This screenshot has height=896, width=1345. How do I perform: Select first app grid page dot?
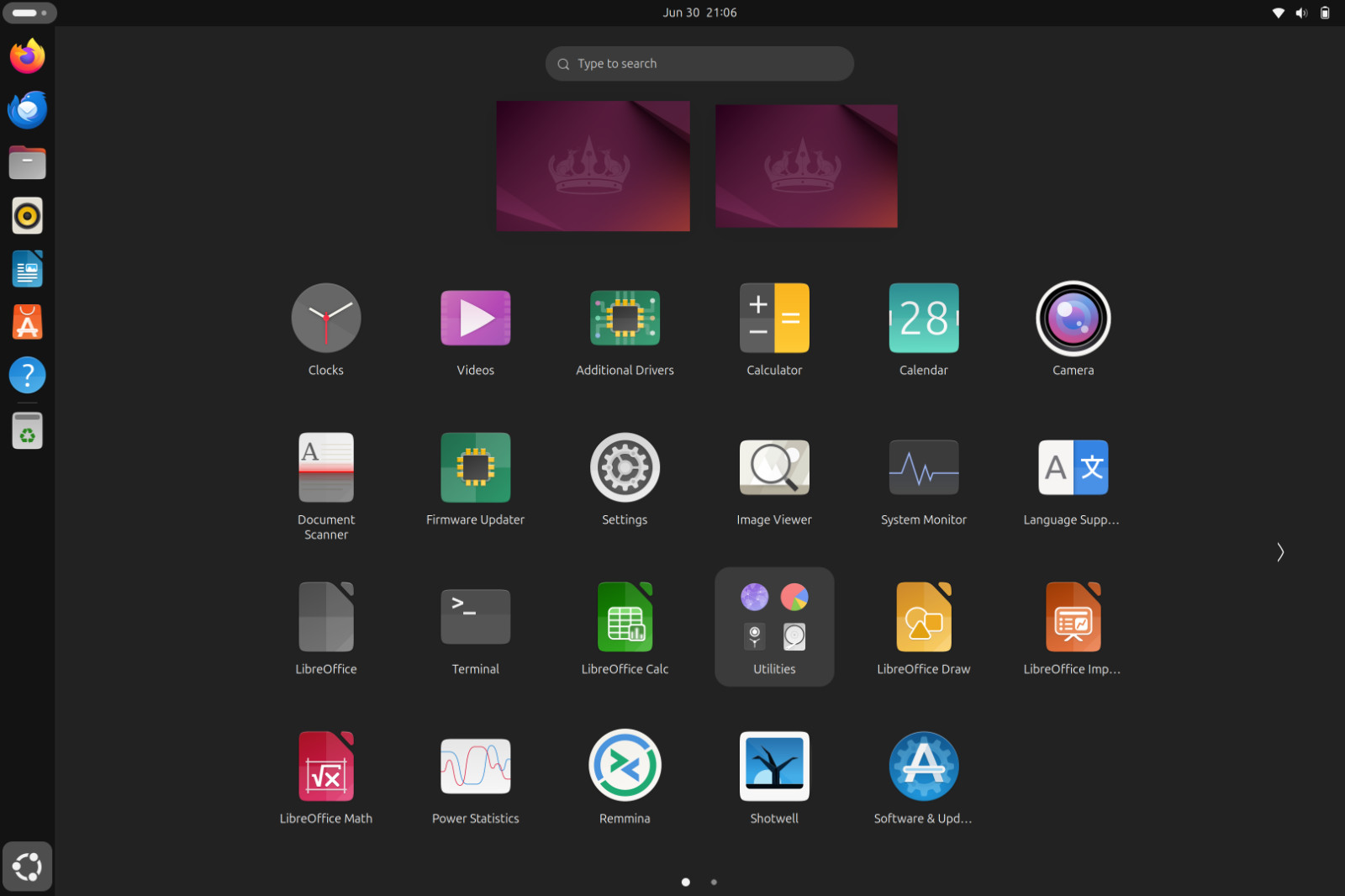[686, 882]
